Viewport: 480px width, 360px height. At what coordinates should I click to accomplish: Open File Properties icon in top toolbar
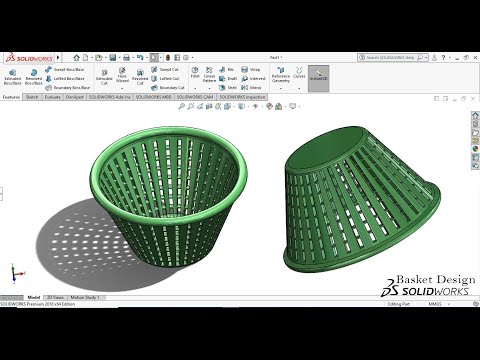(x=177, y=58)
